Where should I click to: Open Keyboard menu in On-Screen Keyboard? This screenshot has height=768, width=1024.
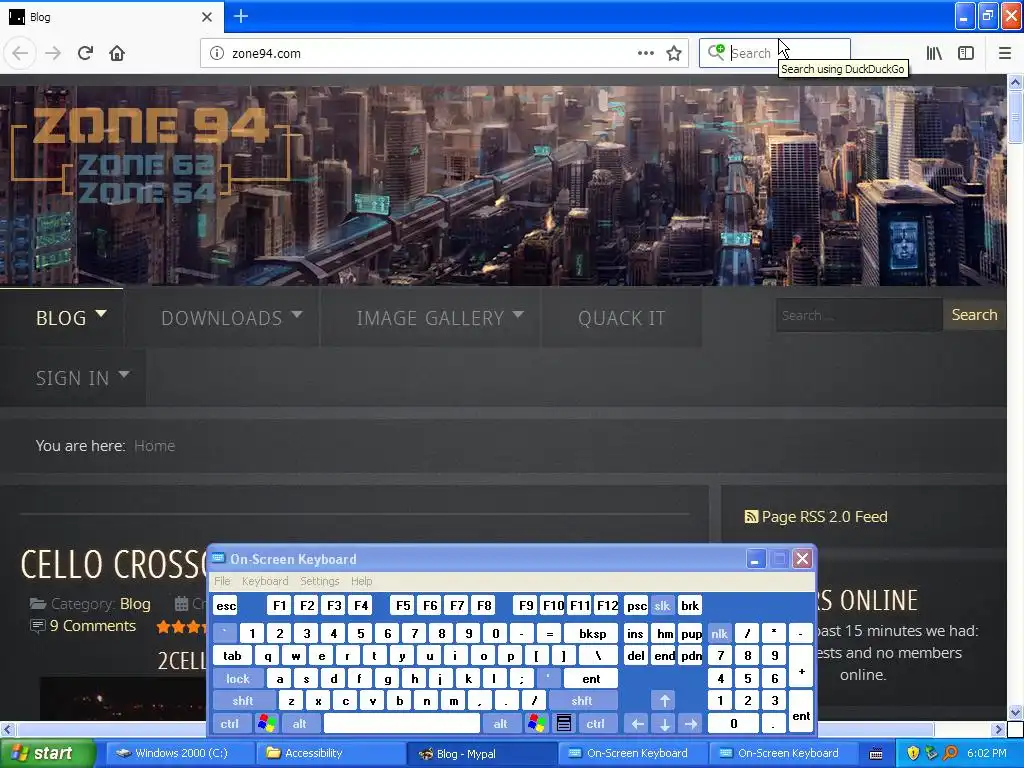265,581
